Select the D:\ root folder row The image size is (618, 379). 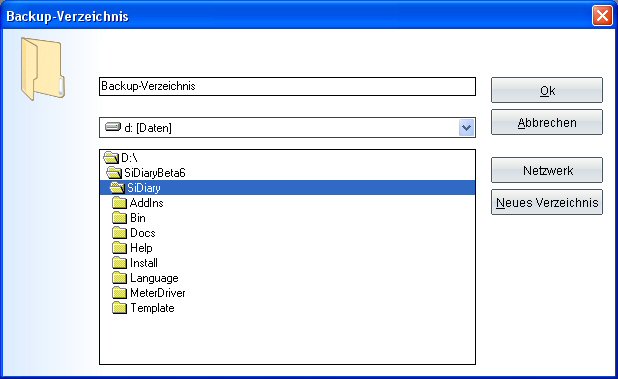coord(287,158)
